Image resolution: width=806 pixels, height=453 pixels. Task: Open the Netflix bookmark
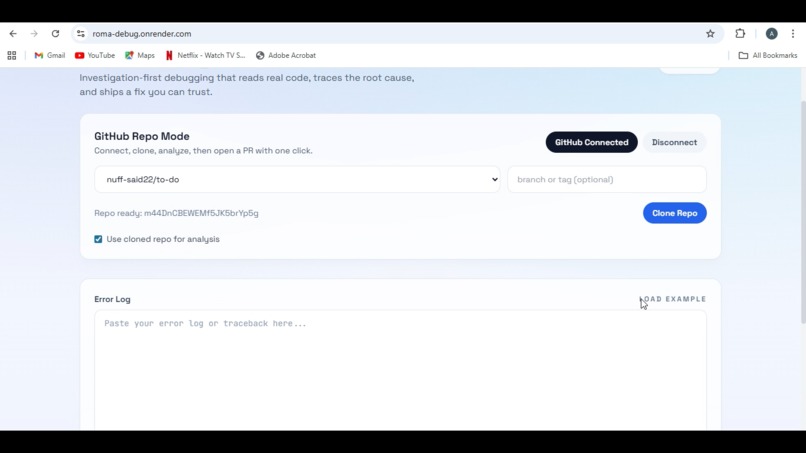(205, 56)
